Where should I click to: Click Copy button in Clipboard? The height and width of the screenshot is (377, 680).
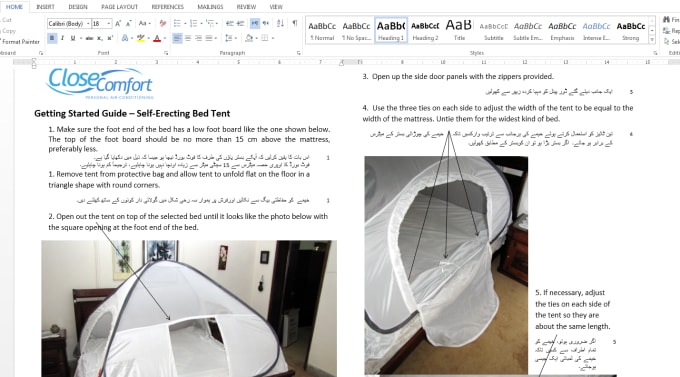(9, 31)
